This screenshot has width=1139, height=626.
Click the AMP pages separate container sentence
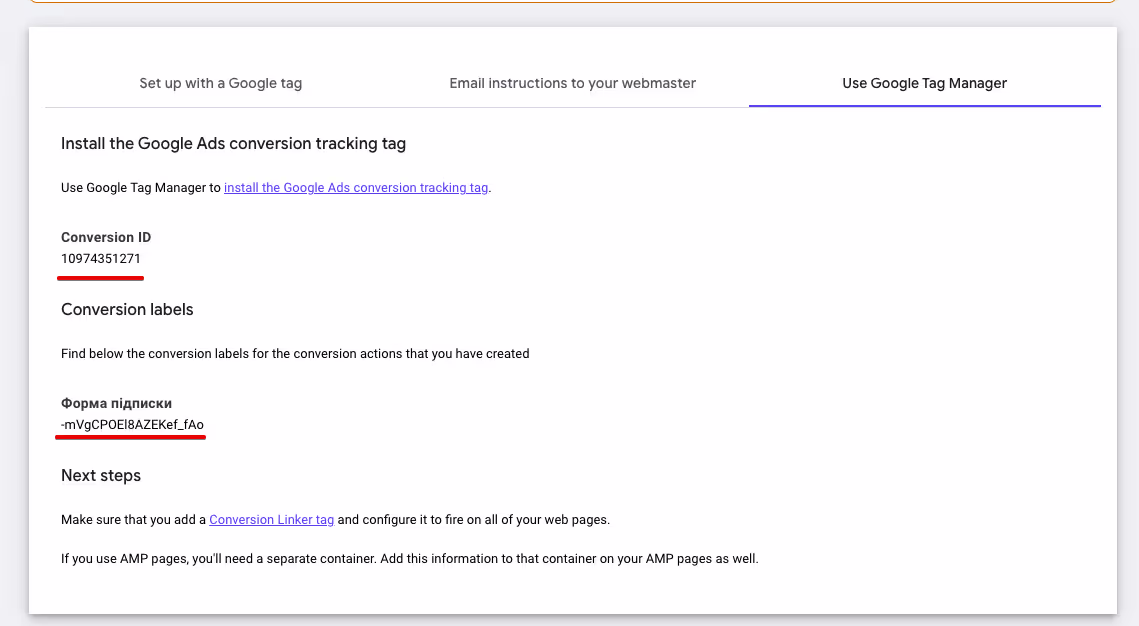410,559
